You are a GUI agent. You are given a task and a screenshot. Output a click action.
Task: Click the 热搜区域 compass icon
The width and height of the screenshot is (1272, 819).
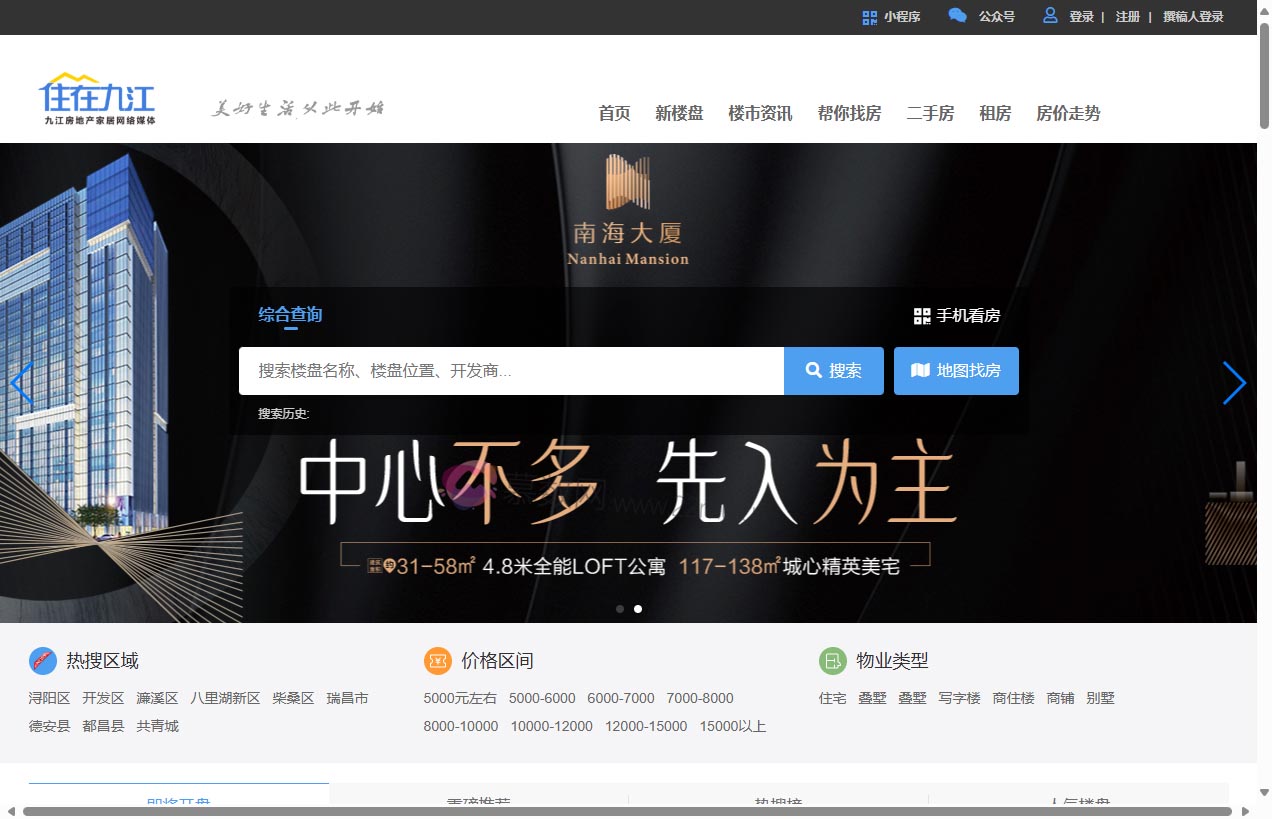click(42, 661)
